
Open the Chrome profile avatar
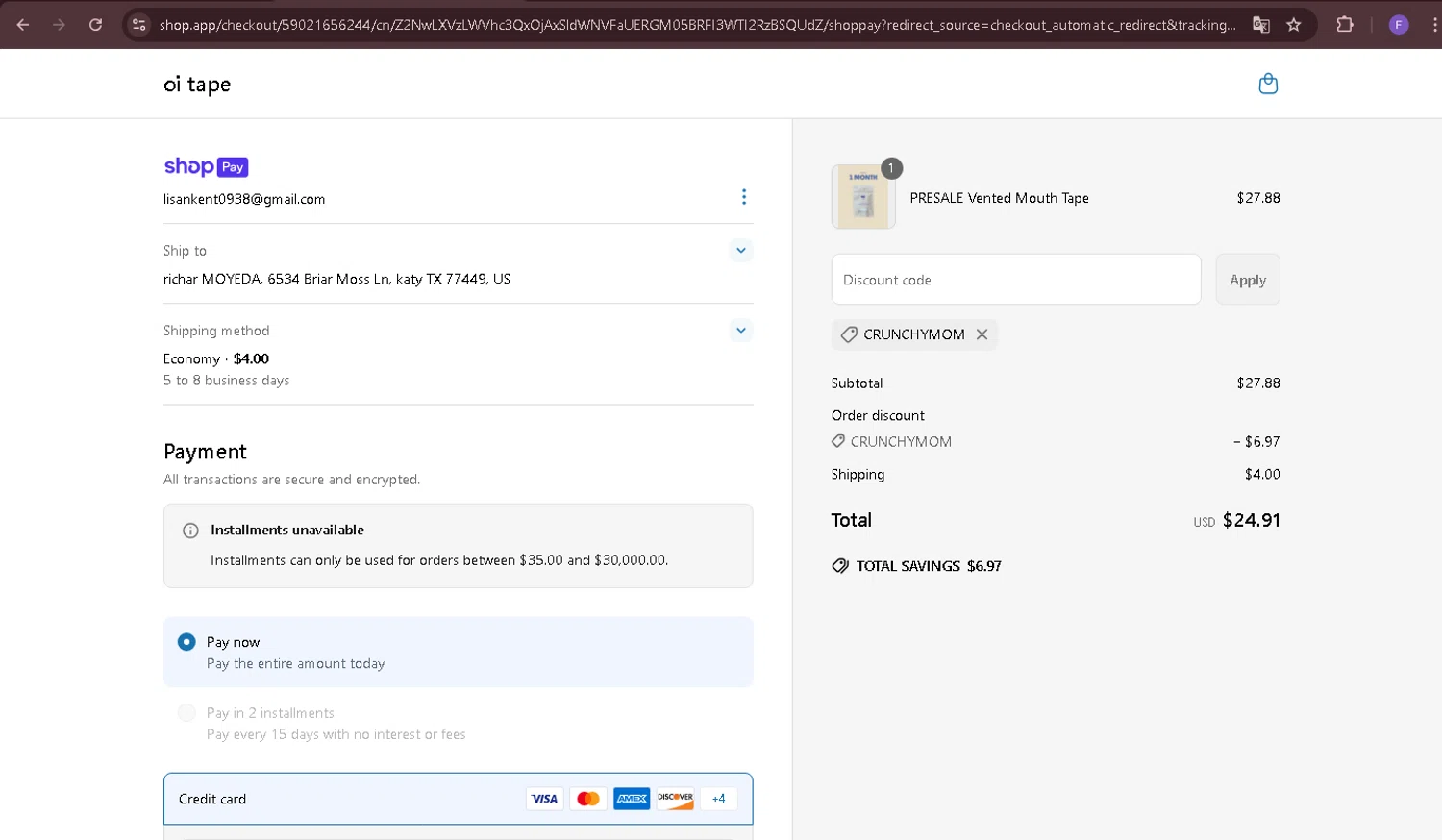pos(1399,25)
